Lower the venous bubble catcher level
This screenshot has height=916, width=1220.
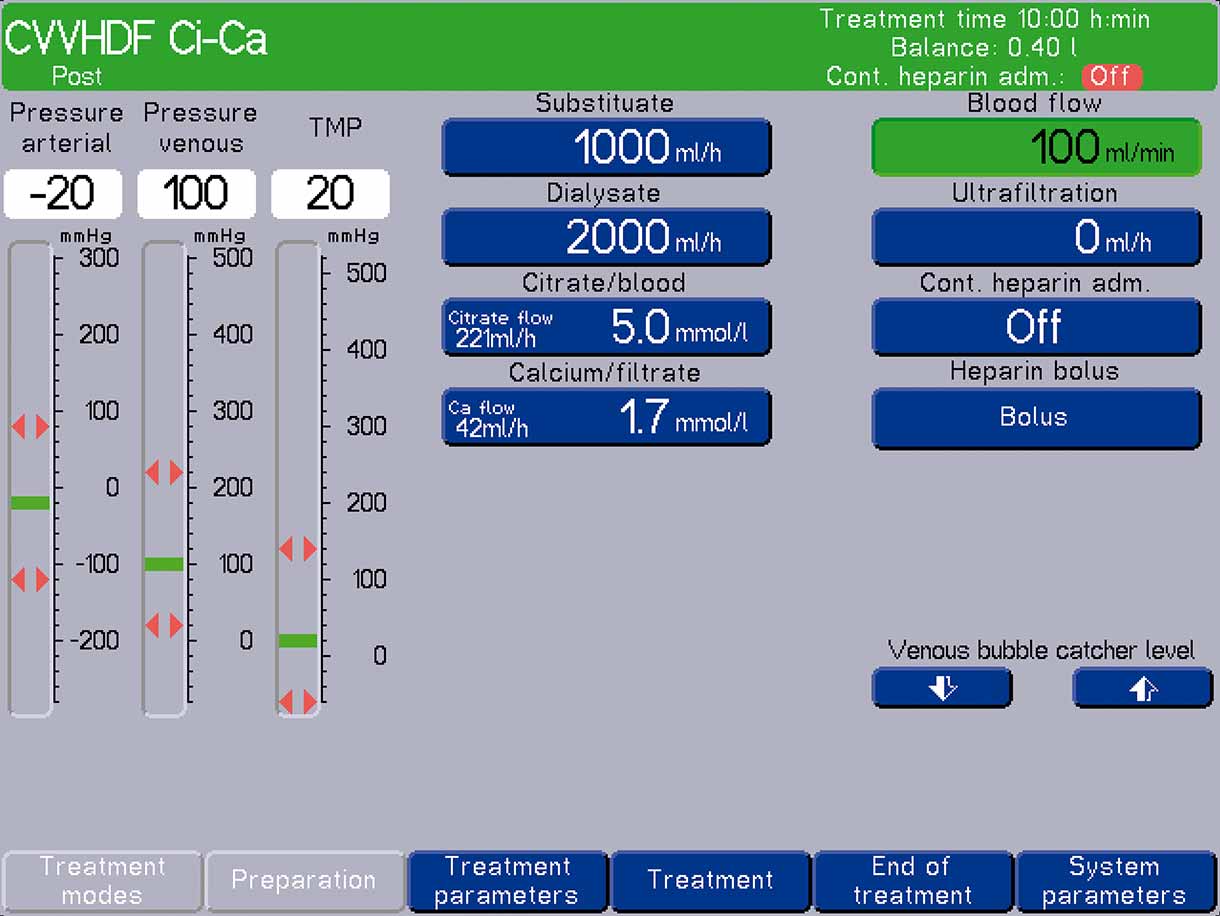(x=941, y=688)
